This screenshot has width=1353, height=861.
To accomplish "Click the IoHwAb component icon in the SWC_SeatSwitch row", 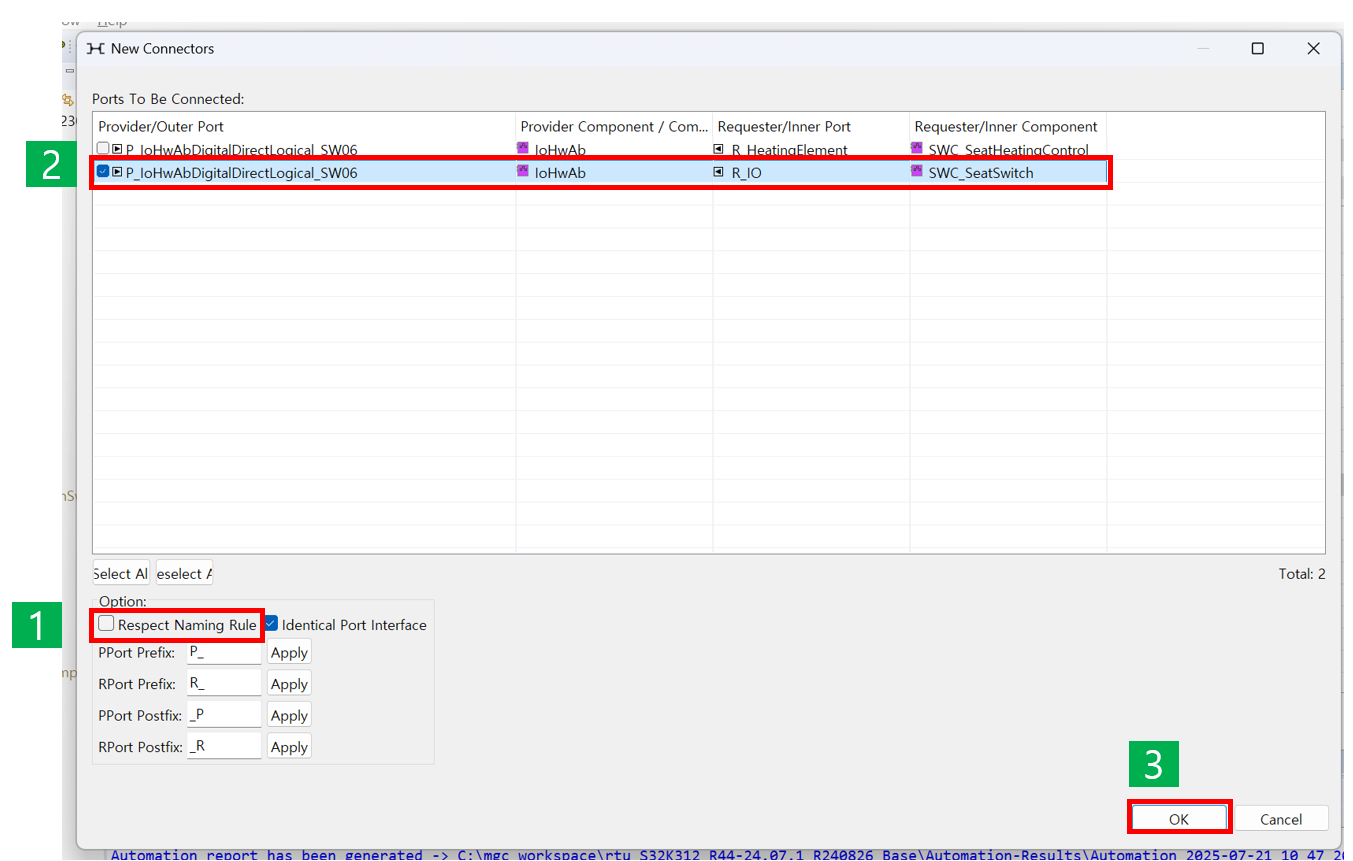I will [x=523, y=172].
